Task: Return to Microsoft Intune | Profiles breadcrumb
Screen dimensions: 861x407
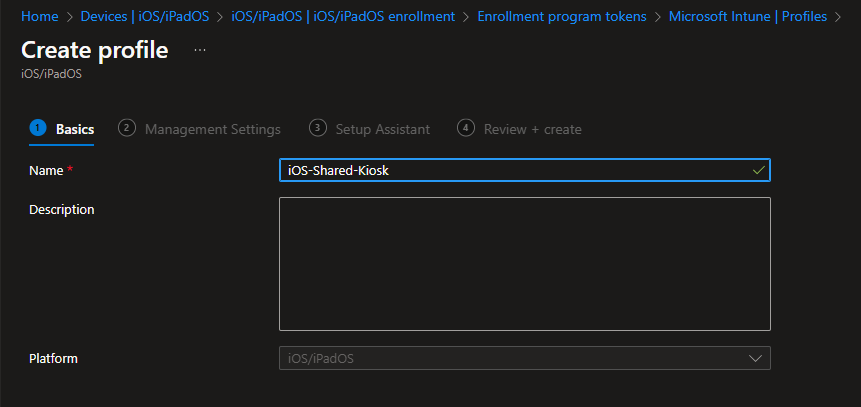Action: 748,16
